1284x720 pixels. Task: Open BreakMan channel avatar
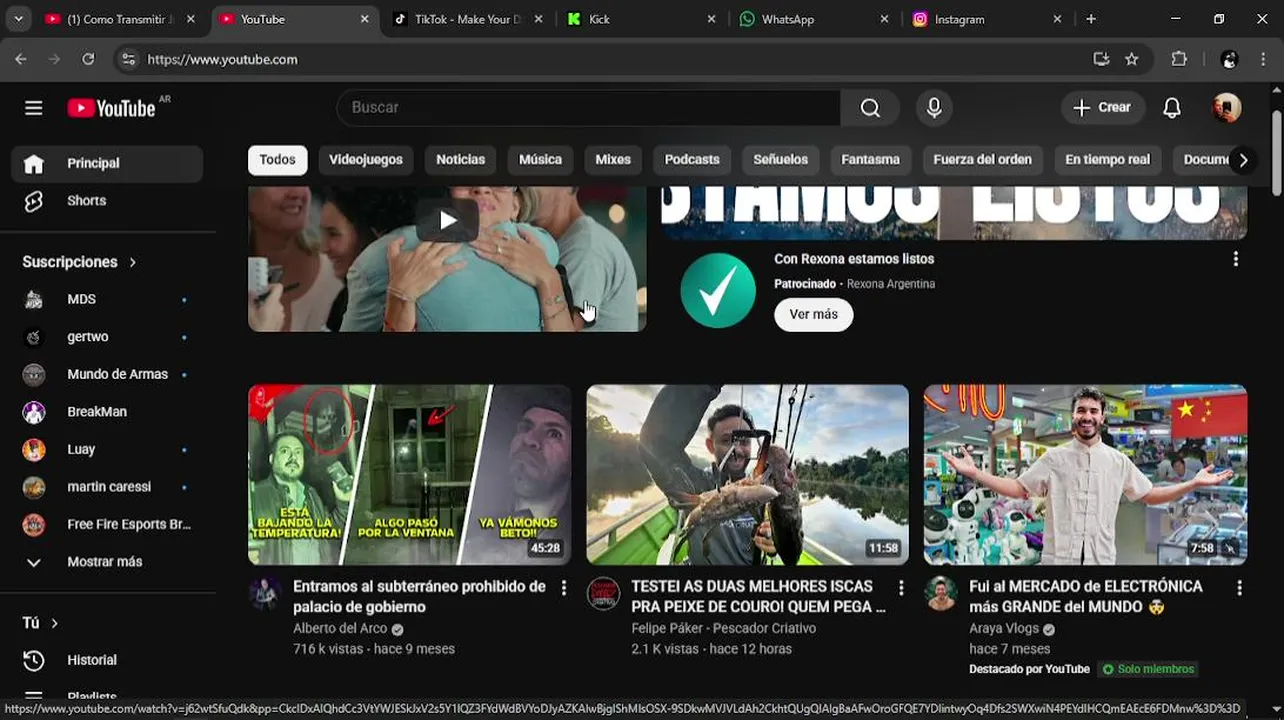pos(34,412)
